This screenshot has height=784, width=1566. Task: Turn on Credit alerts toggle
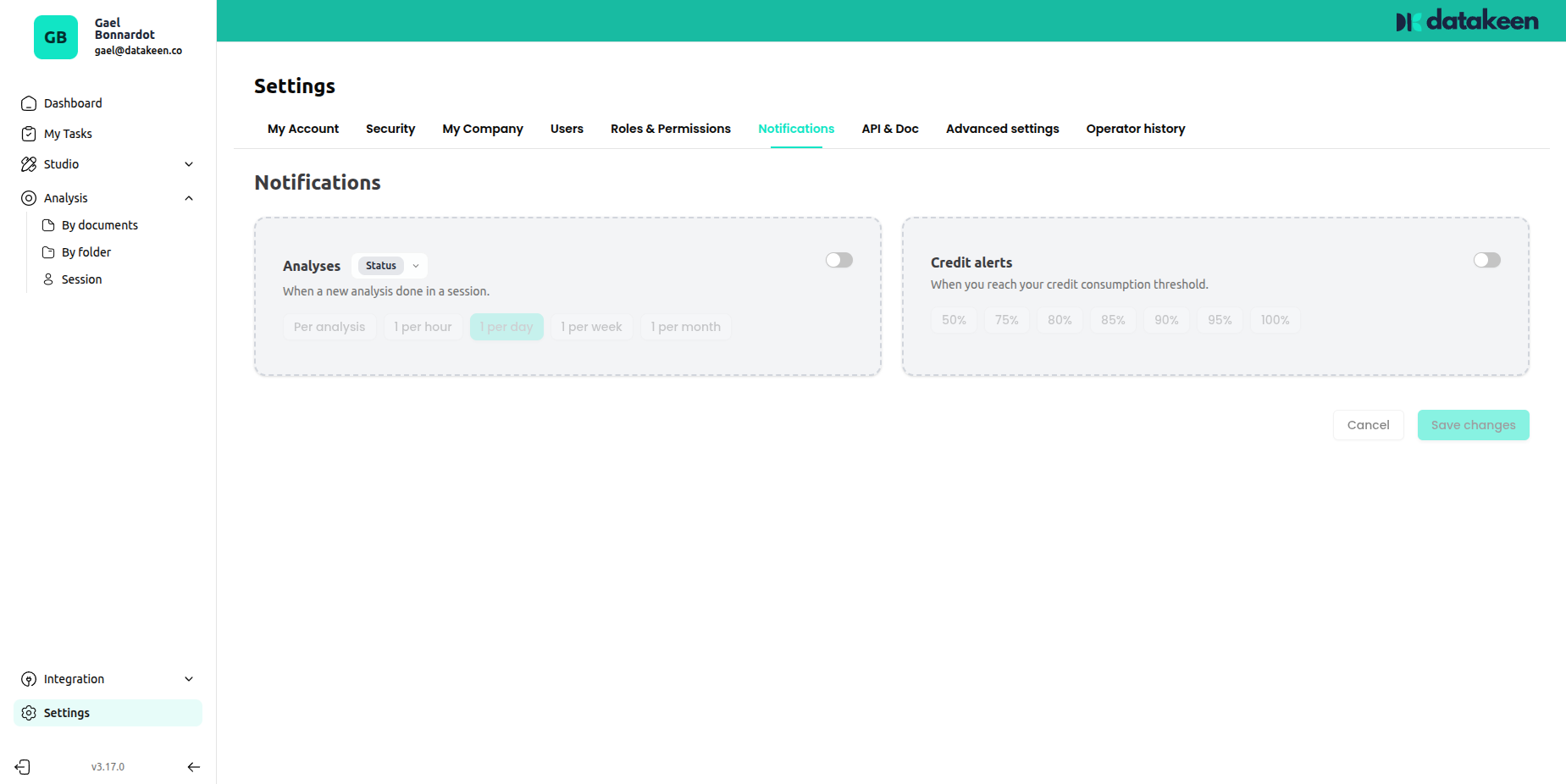[x=1486, y=260]
